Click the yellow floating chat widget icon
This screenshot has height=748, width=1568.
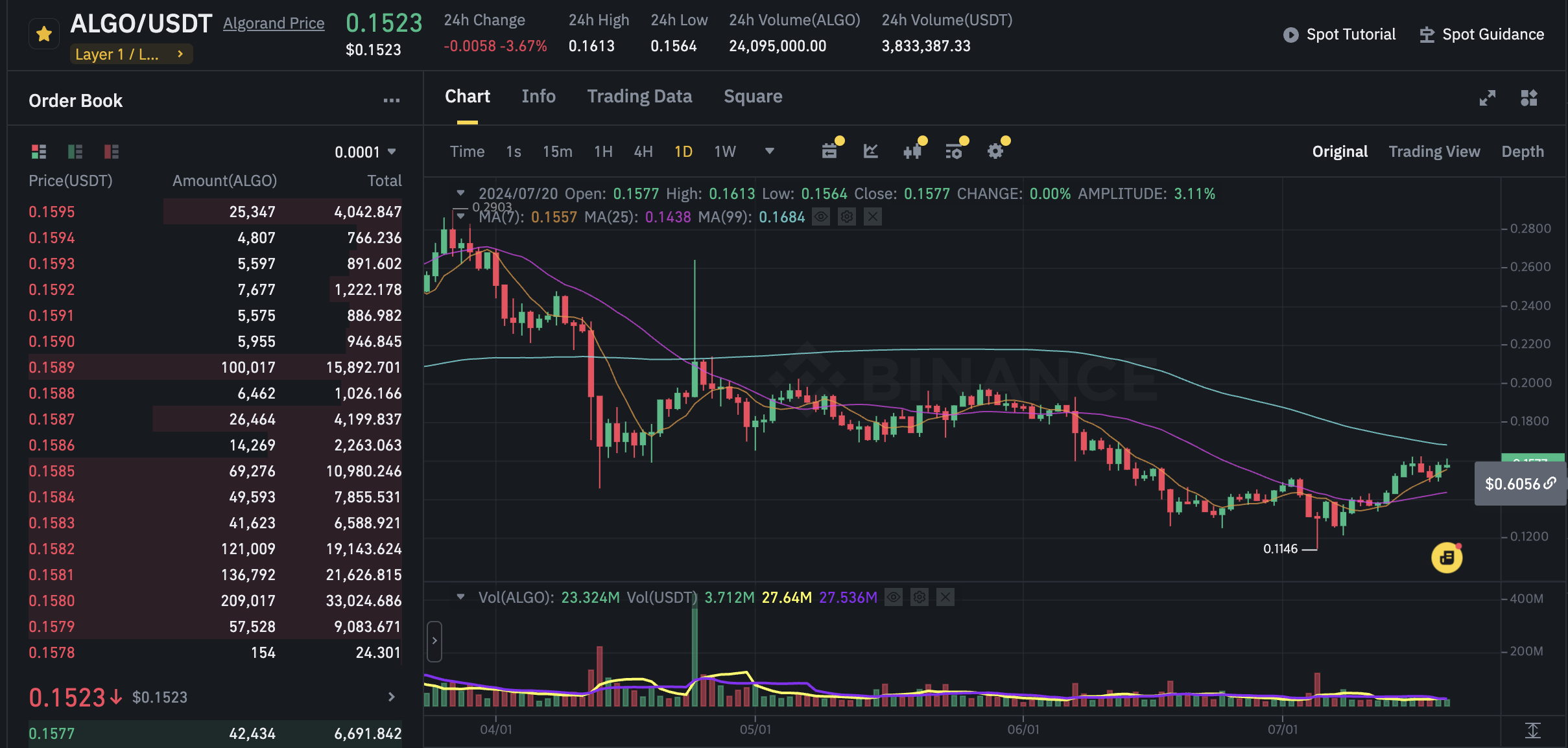tap(1446, 557)
